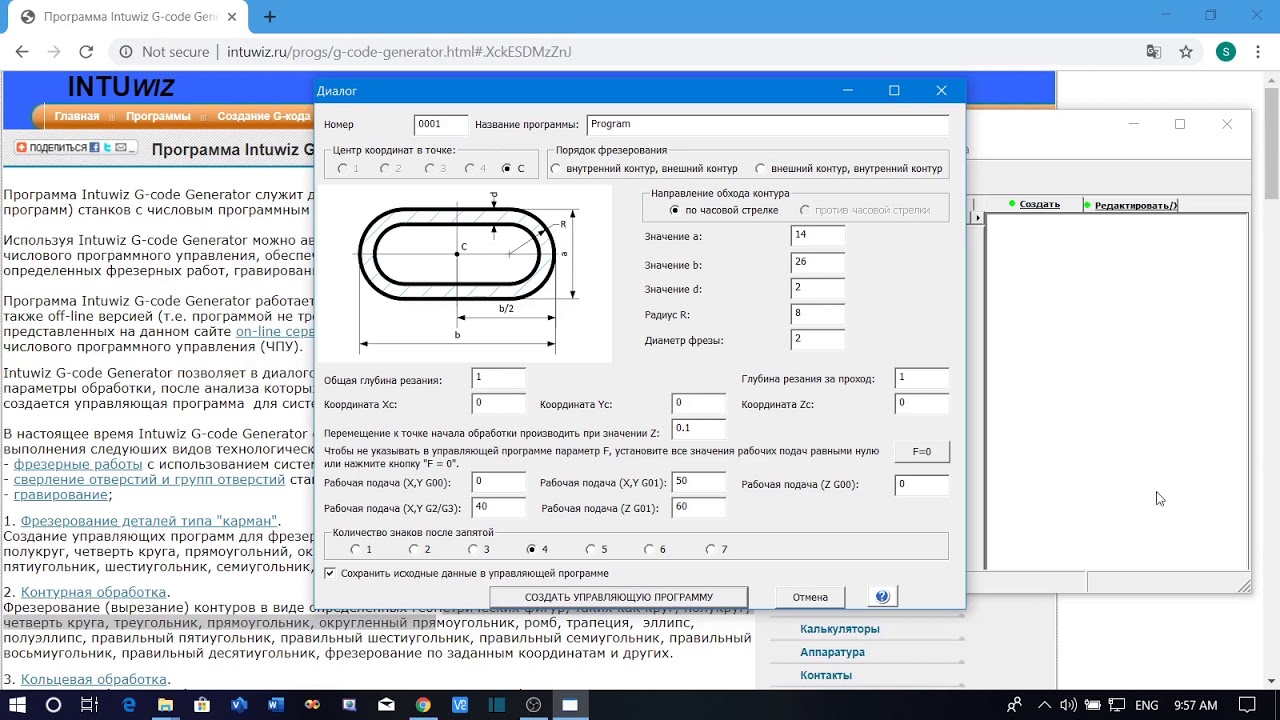Click 'Создать' tab in background window

tap(1040, 204)
